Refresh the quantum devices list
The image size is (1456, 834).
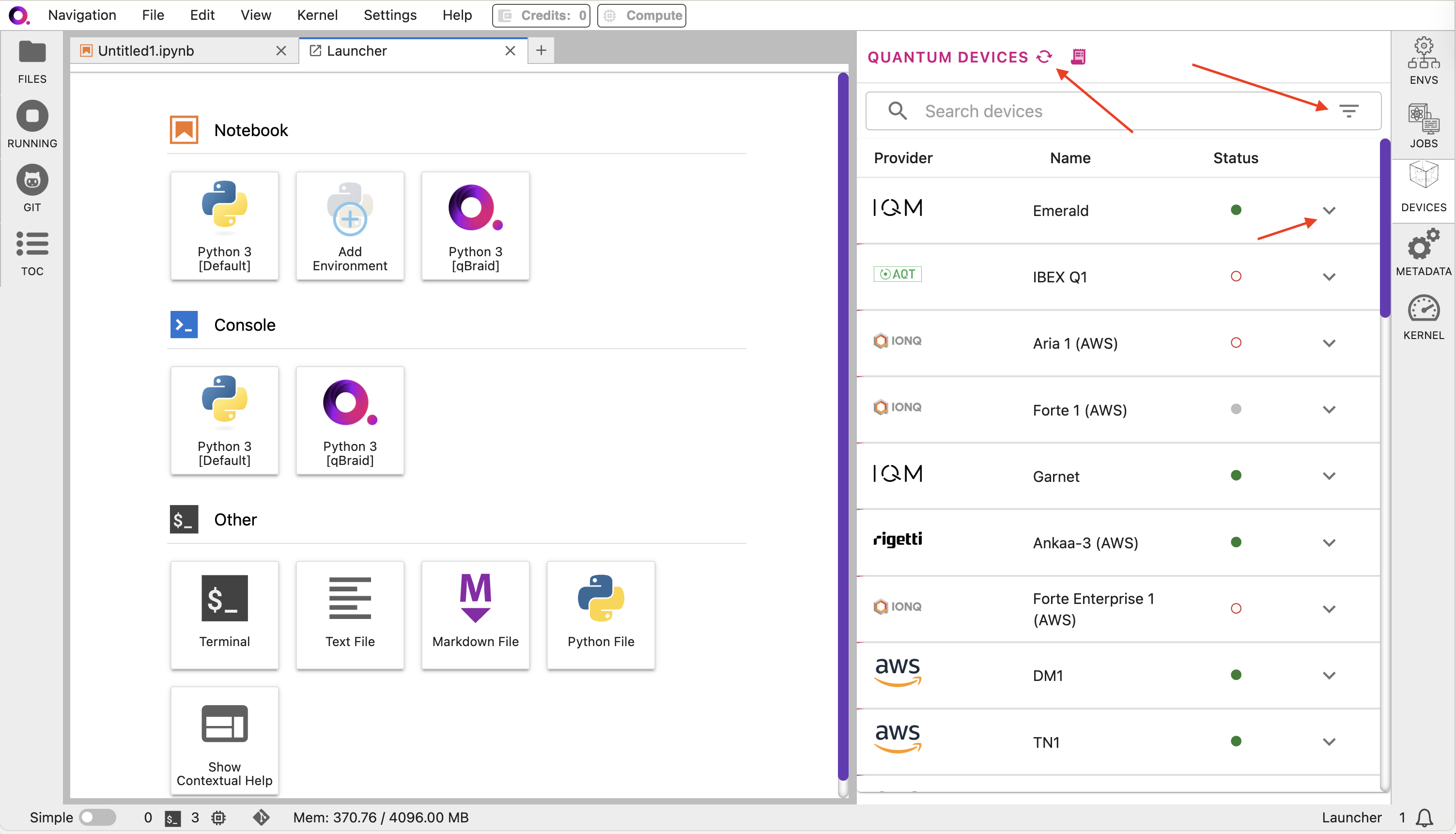[1044, 57]
